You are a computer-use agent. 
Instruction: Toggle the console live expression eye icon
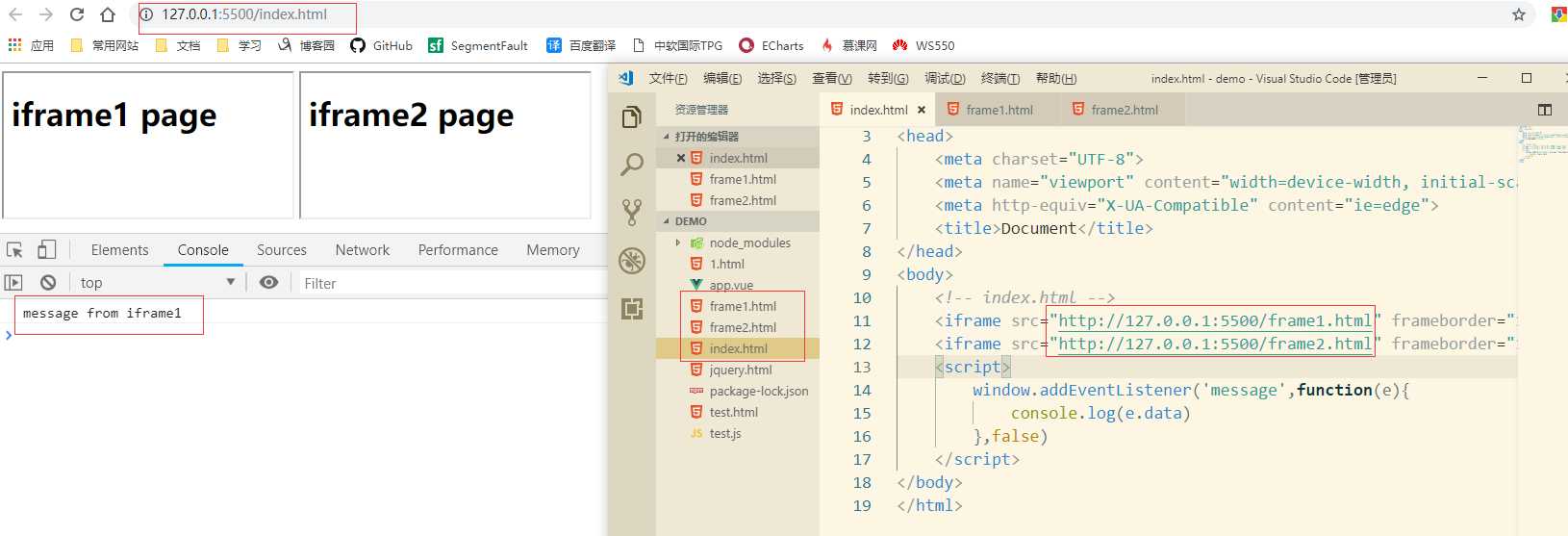pyautogui.click(x=269, y=282)
